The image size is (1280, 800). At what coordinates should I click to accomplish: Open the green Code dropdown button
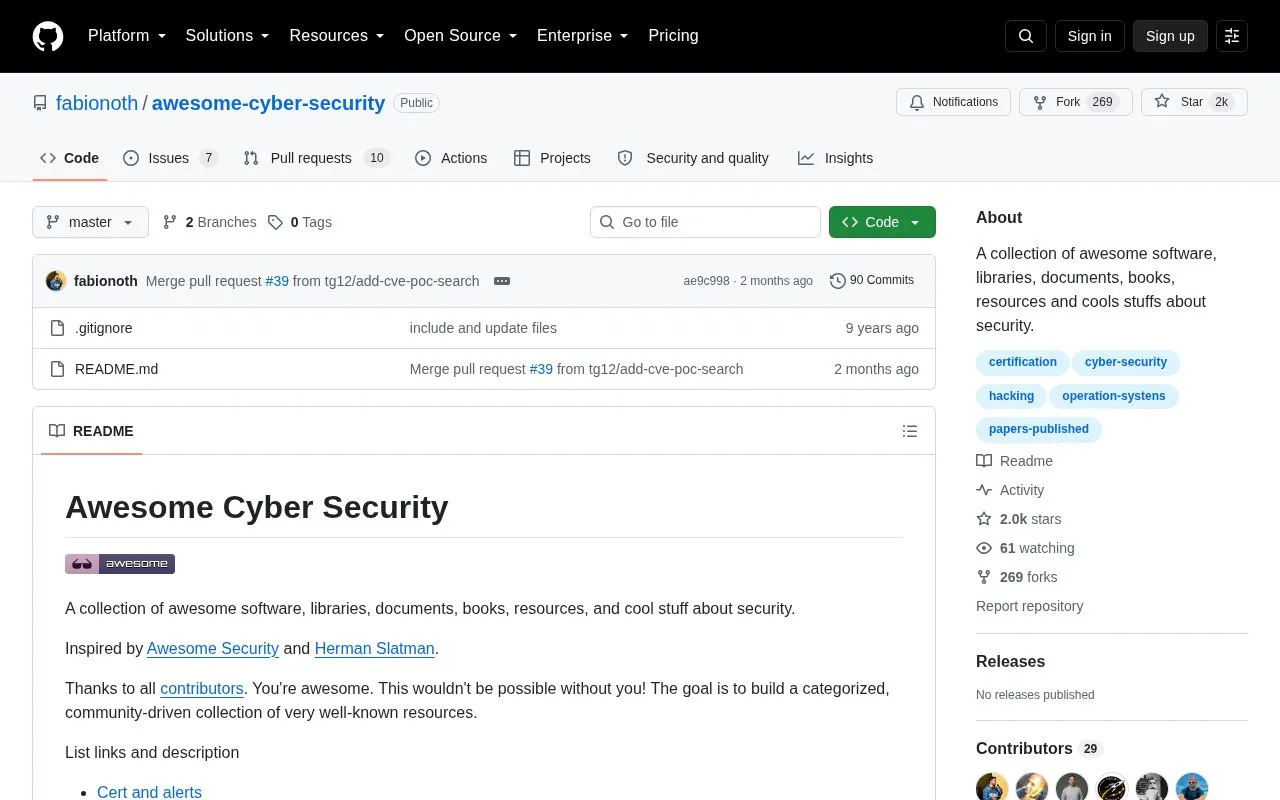882,222
